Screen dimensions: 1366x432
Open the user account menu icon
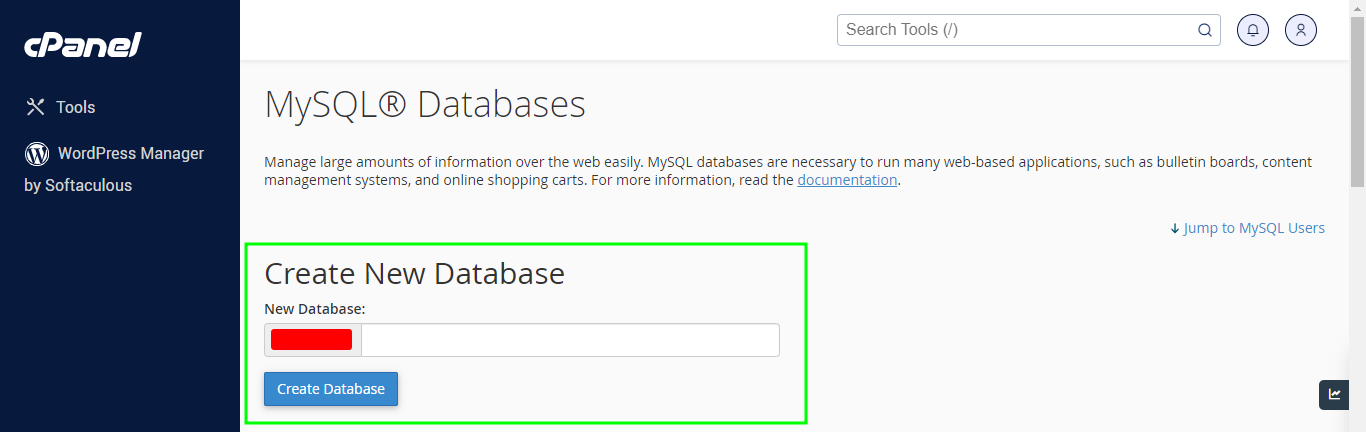point(1301,30)
